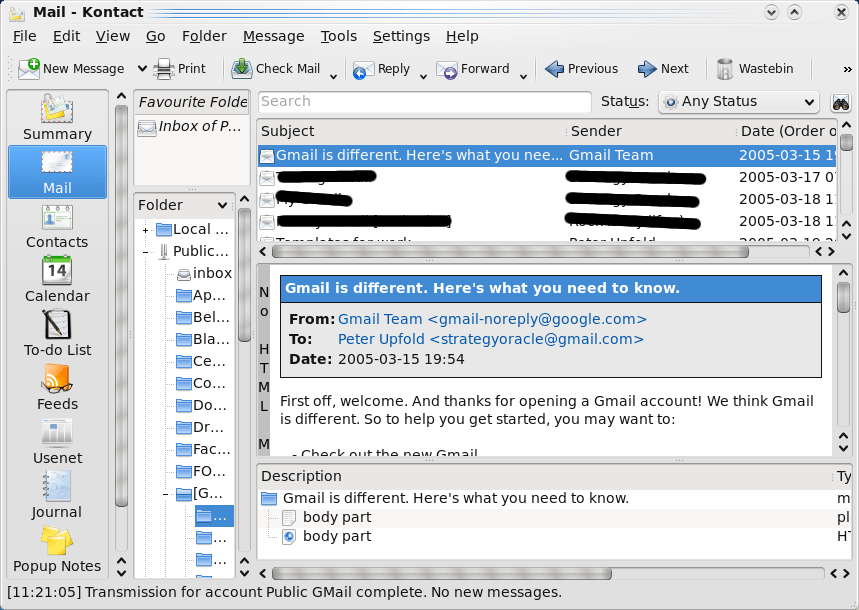Screen dimensions: 859x610
Task: Forward the selected message
Action: click(x=473, y=69)
